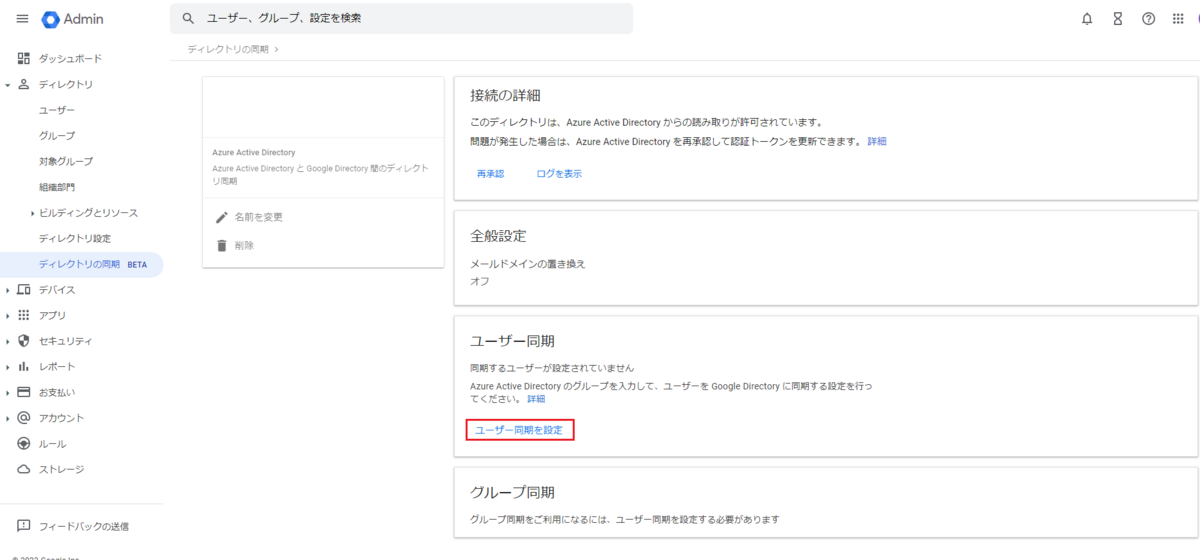Click the ルール steering wheel icon
1200x560 pixels.
(24, 444)
